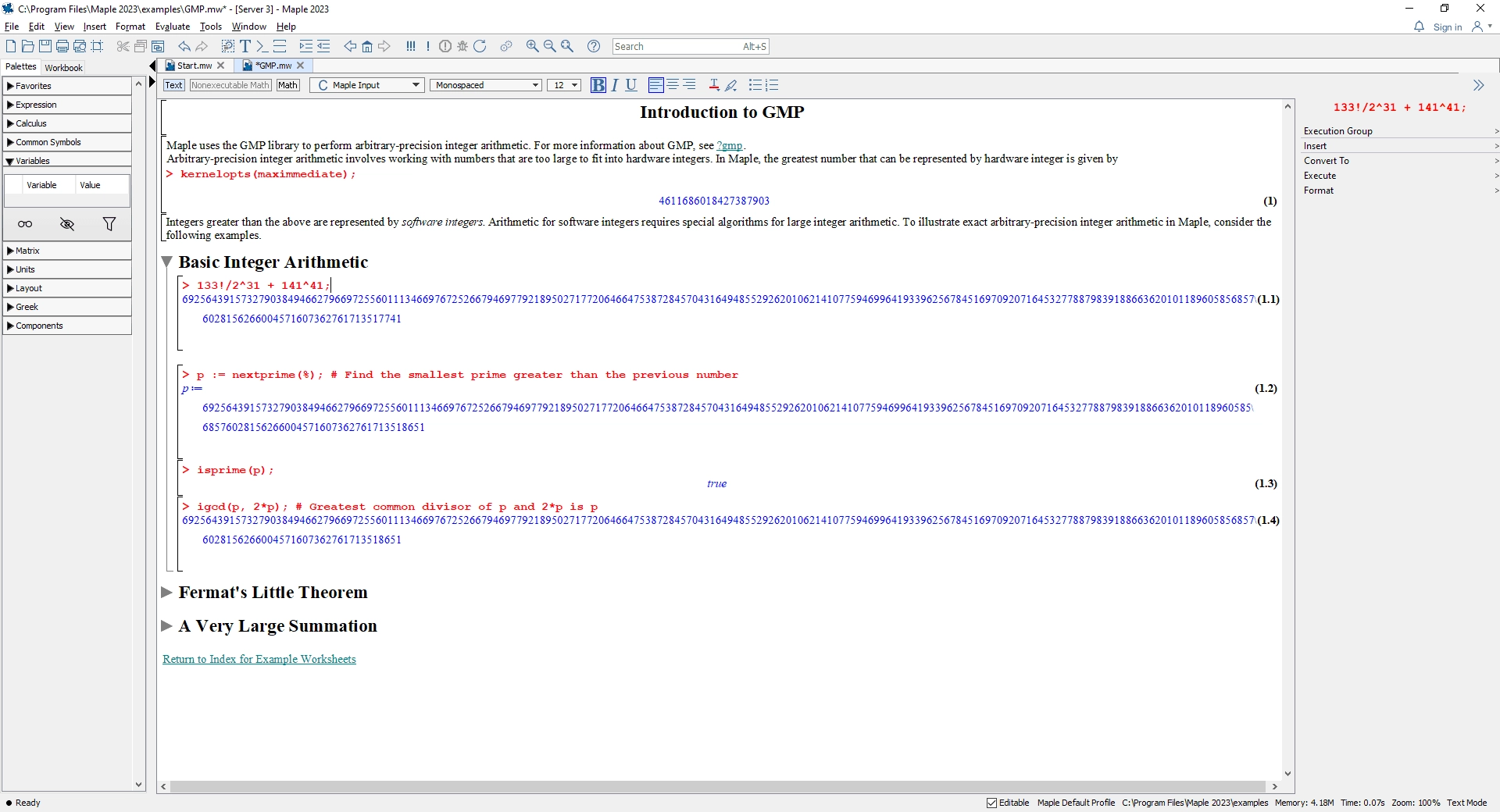This screenshot has height=812, width=1500.
Task: Expand Fermat's Little Theorem section
Action: [166, 593]
